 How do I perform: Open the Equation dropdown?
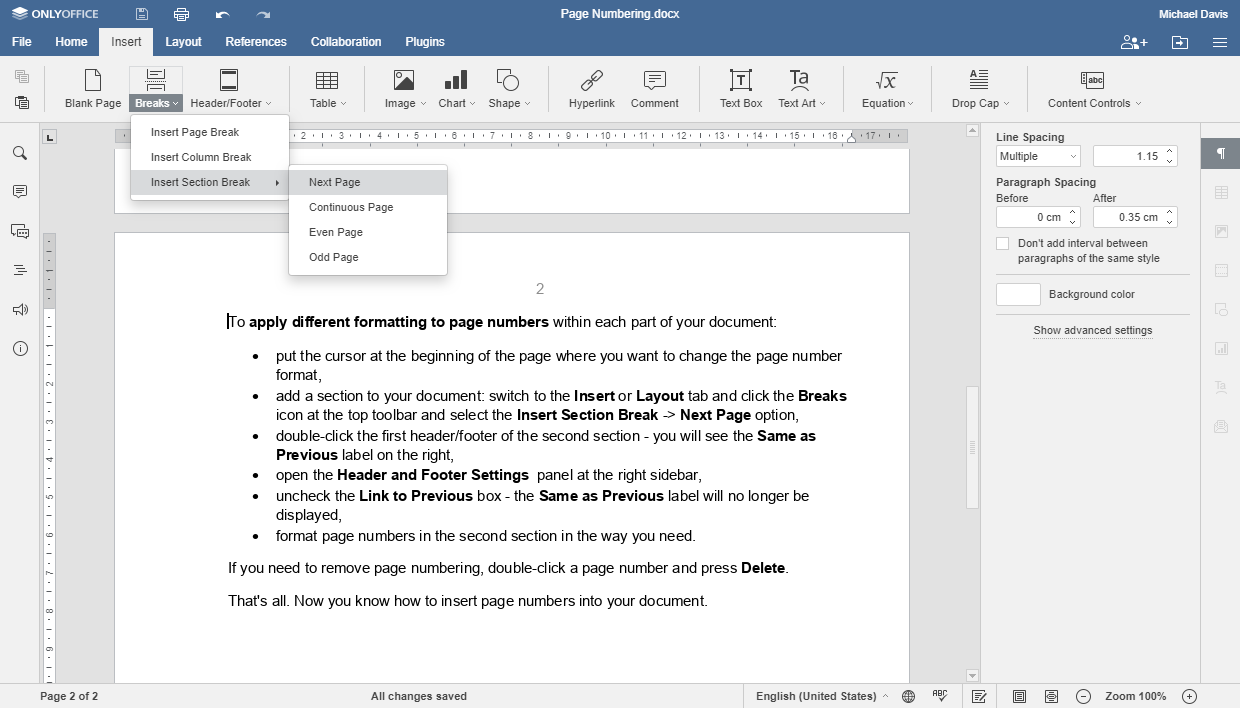pyautogui.click(x=888, y=103)
